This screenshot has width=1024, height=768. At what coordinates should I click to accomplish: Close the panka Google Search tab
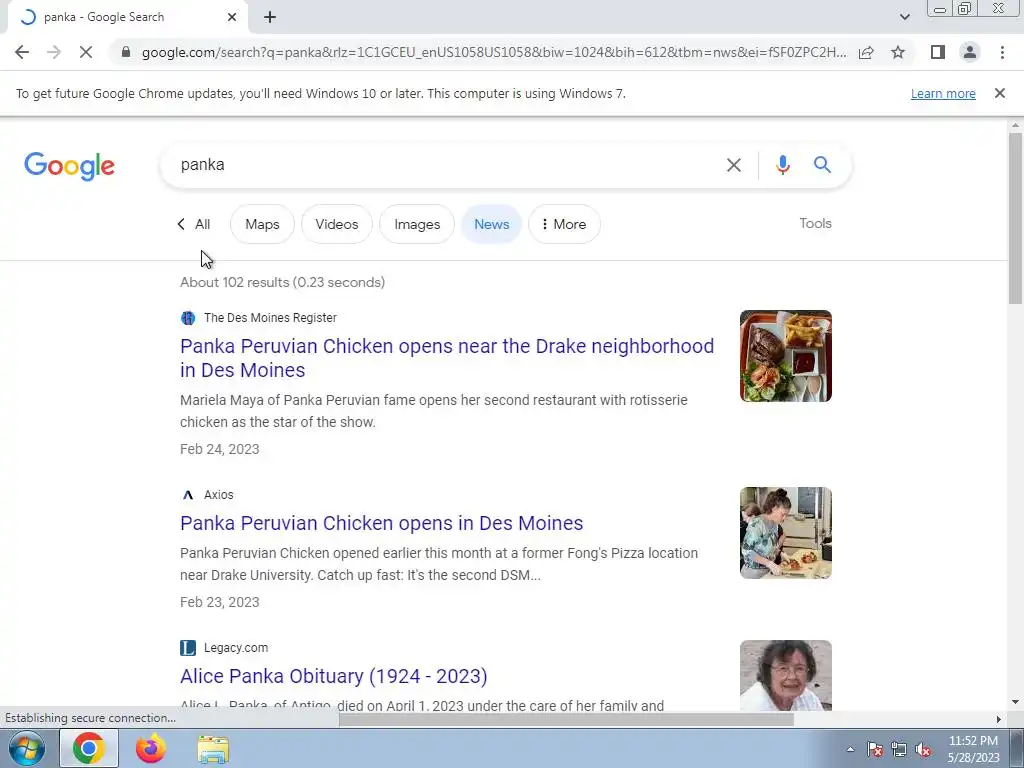click(232, 17)
